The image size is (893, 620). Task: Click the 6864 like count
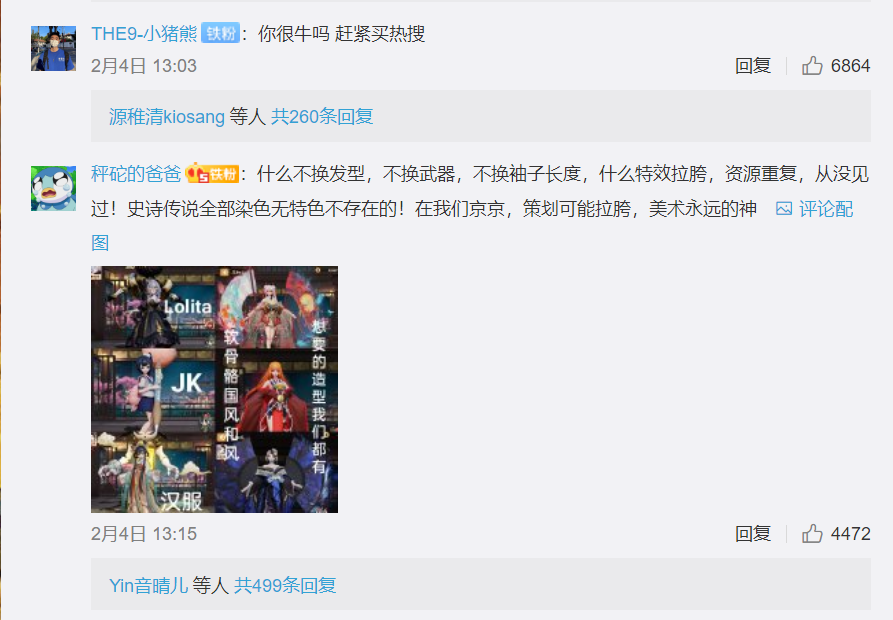pos(850,66)
